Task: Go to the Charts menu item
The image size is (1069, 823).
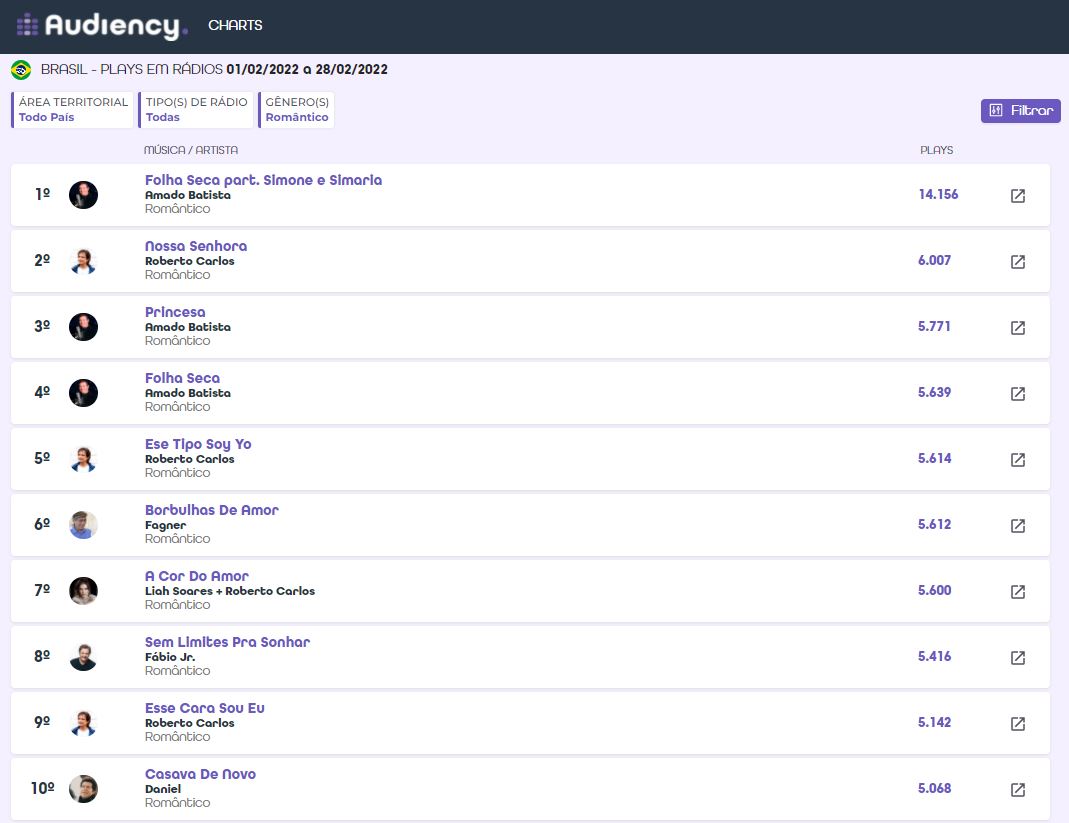Action: pyautogui.click(x=235, y=25)
